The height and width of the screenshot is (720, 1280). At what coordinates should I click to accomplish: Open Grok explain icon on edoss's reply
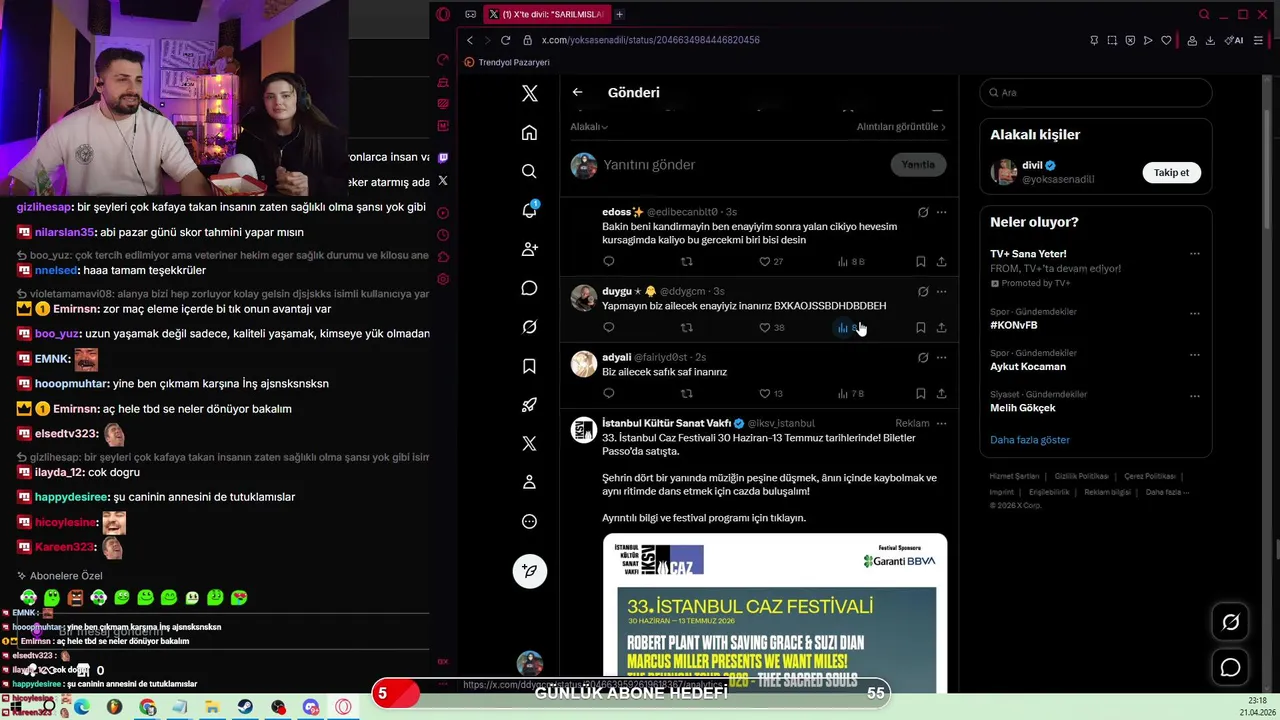tap(923, 212)
